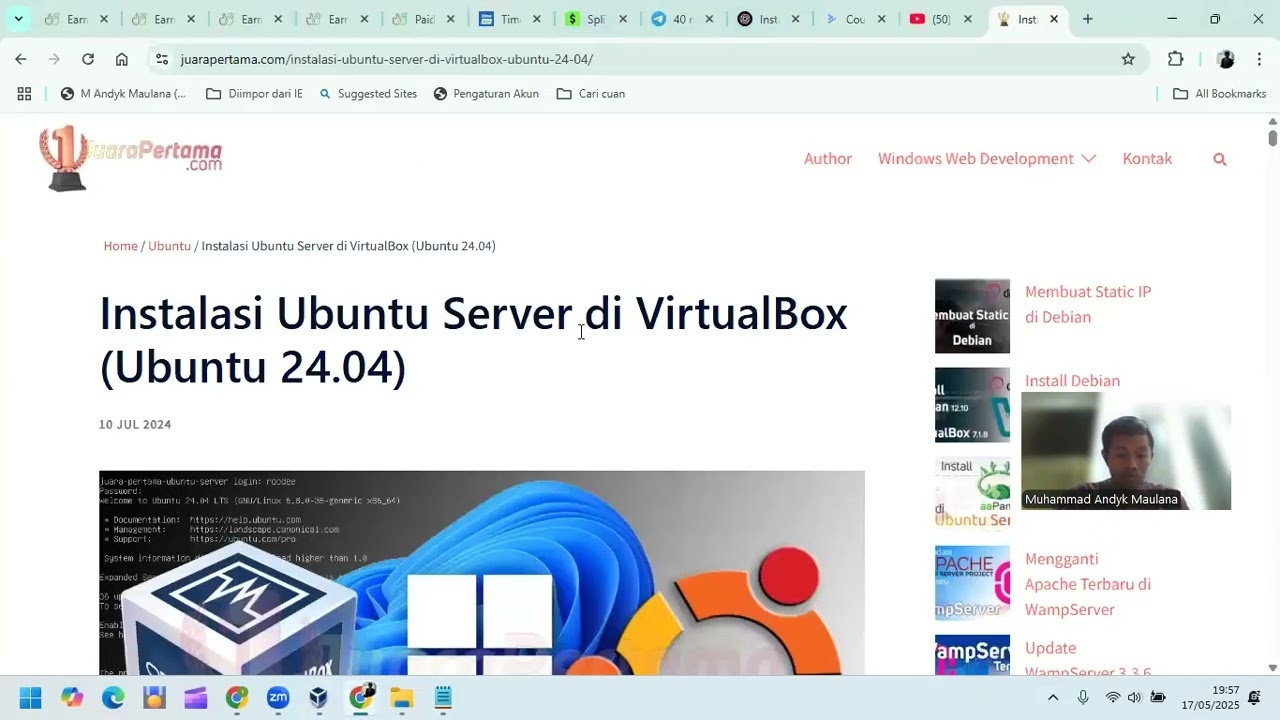Open Windows Web Development menu item
This screenshot has height=720, width=1280.
coord(975,159)
